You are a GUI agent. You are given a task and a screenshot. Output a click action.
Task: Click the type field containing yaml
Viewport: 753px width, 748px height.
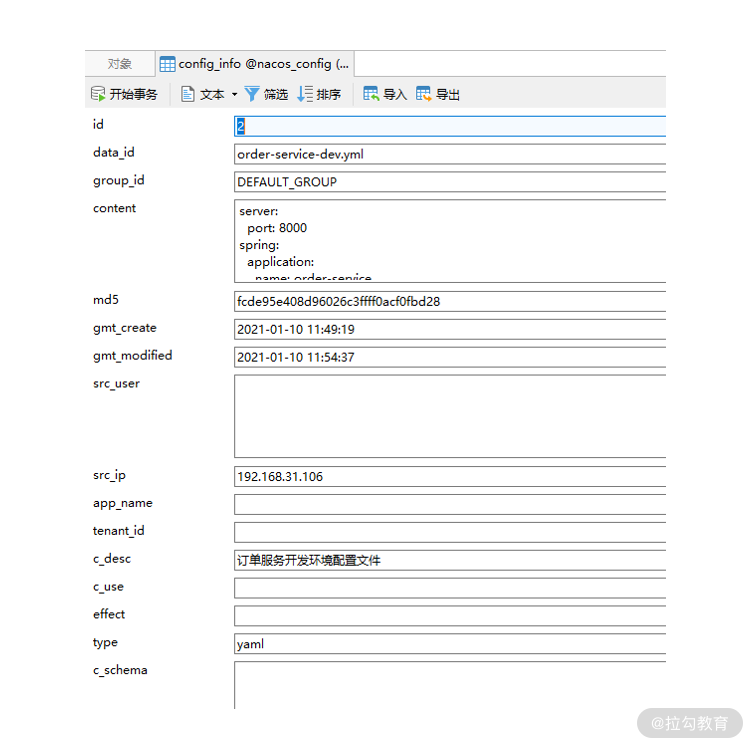450,644
